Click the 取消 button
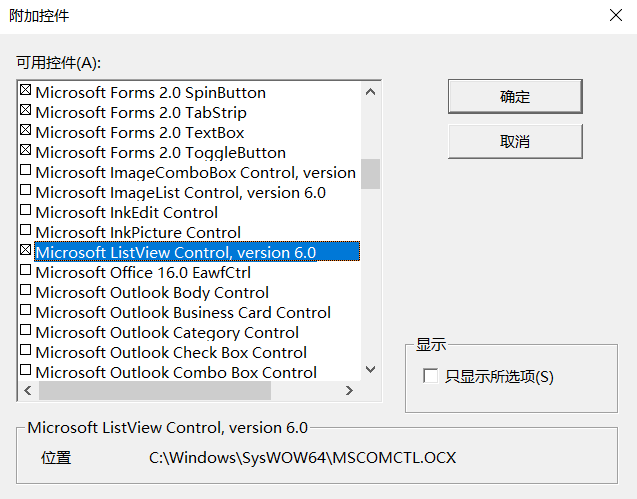 click(515, 141)
